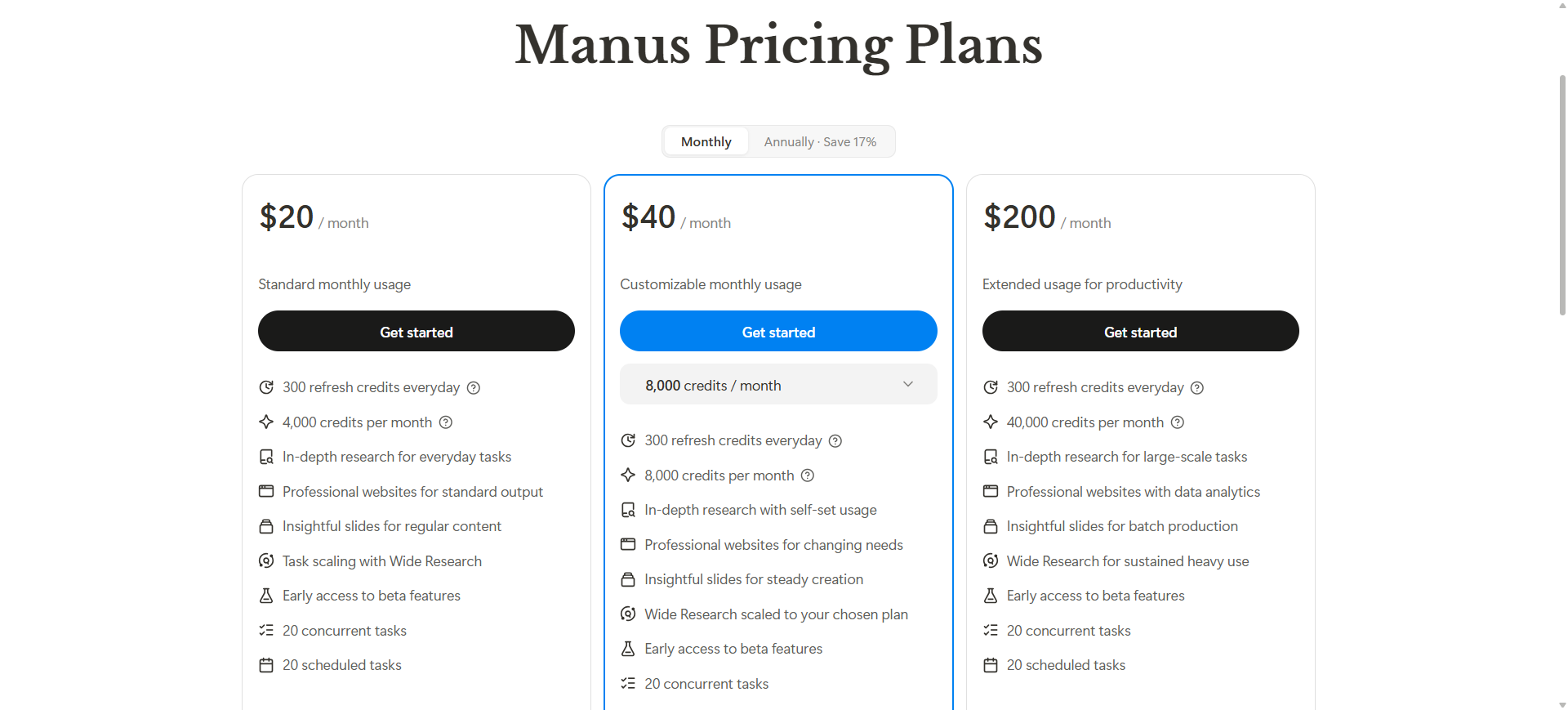Click calendar icon for $200 plan scheduled tasks
Viewport: 1568px width, 710px height.
click(x=991, y=665)
